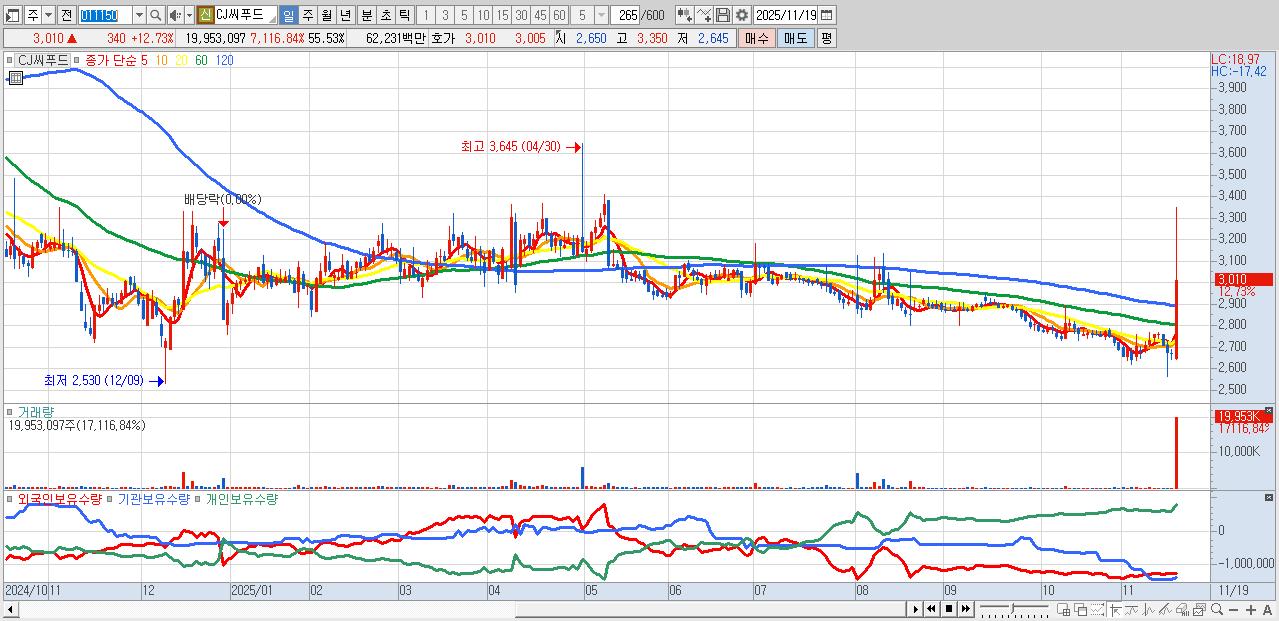
Task: Select the yearly 년 chart period
Action: pyautogui.click(x=345, y=15)
